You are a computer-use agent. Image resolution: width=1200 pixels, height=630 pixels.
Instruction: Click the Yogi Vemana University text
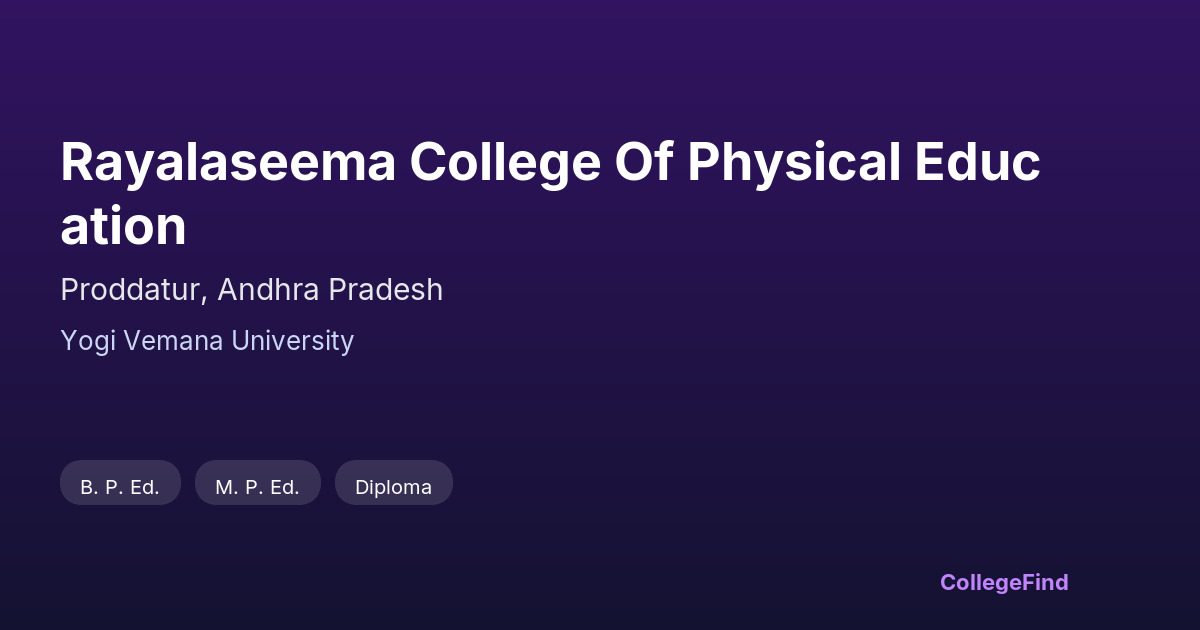[x=207, y=341]
